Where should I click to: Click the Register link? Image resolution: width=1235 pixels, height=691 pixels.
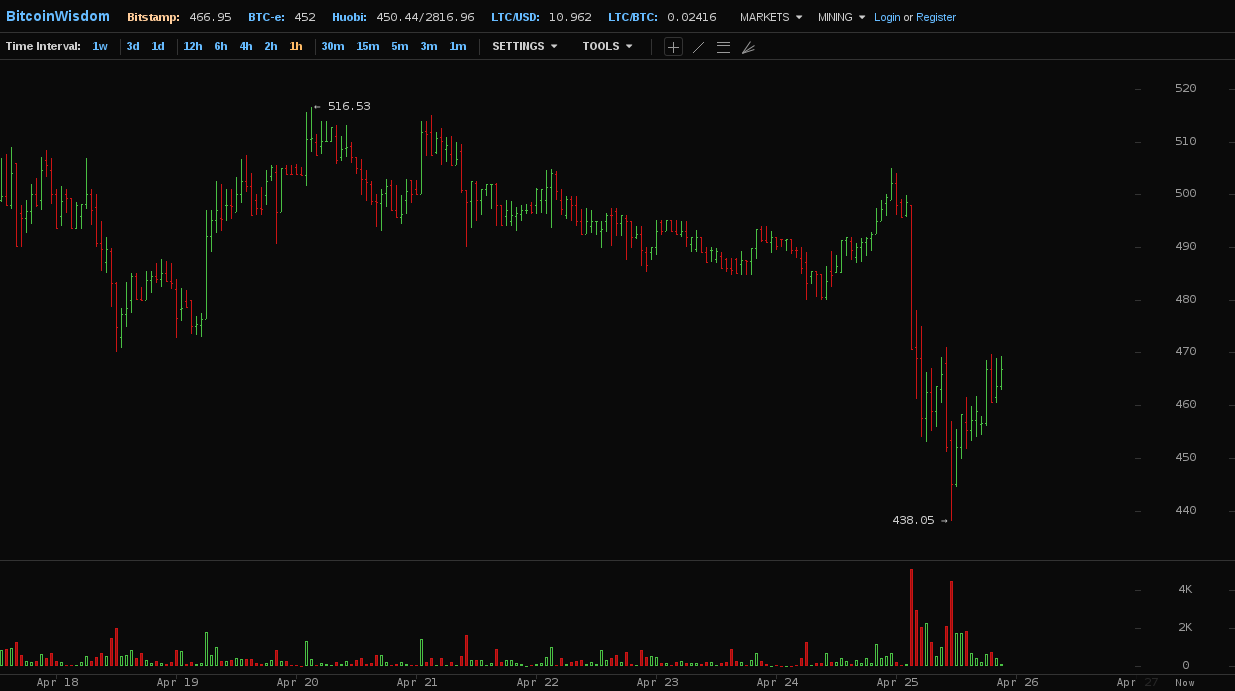tap(935, 17)
